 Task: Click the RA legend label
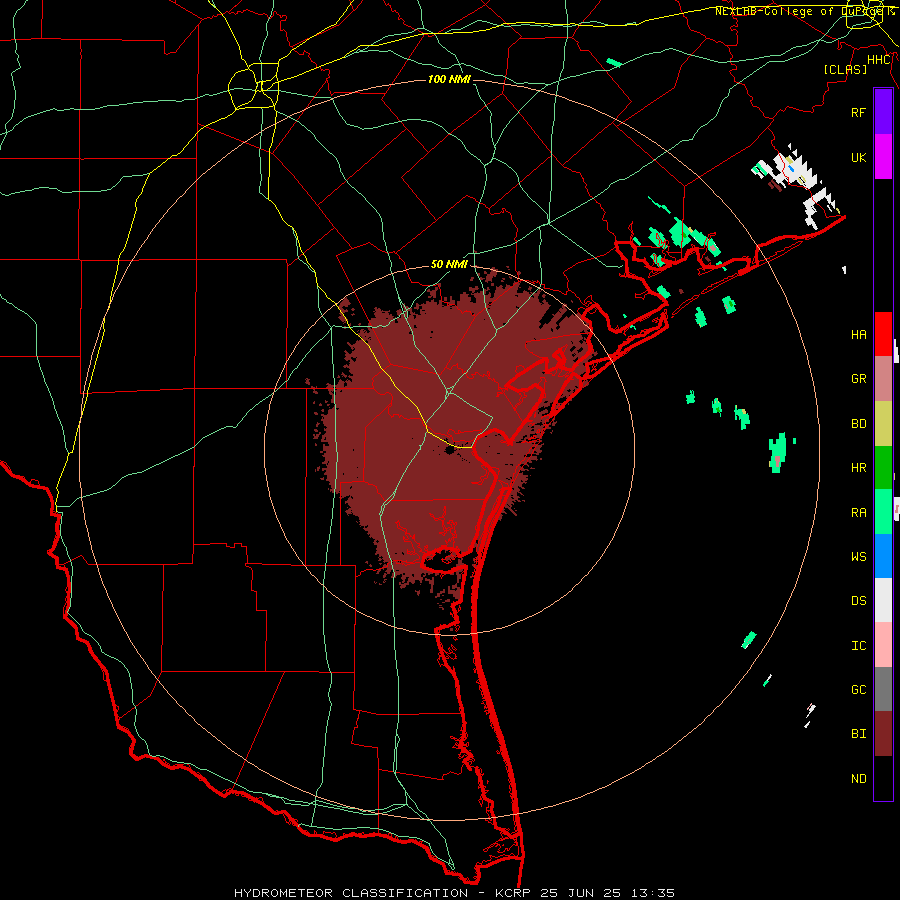pos(858,513)
